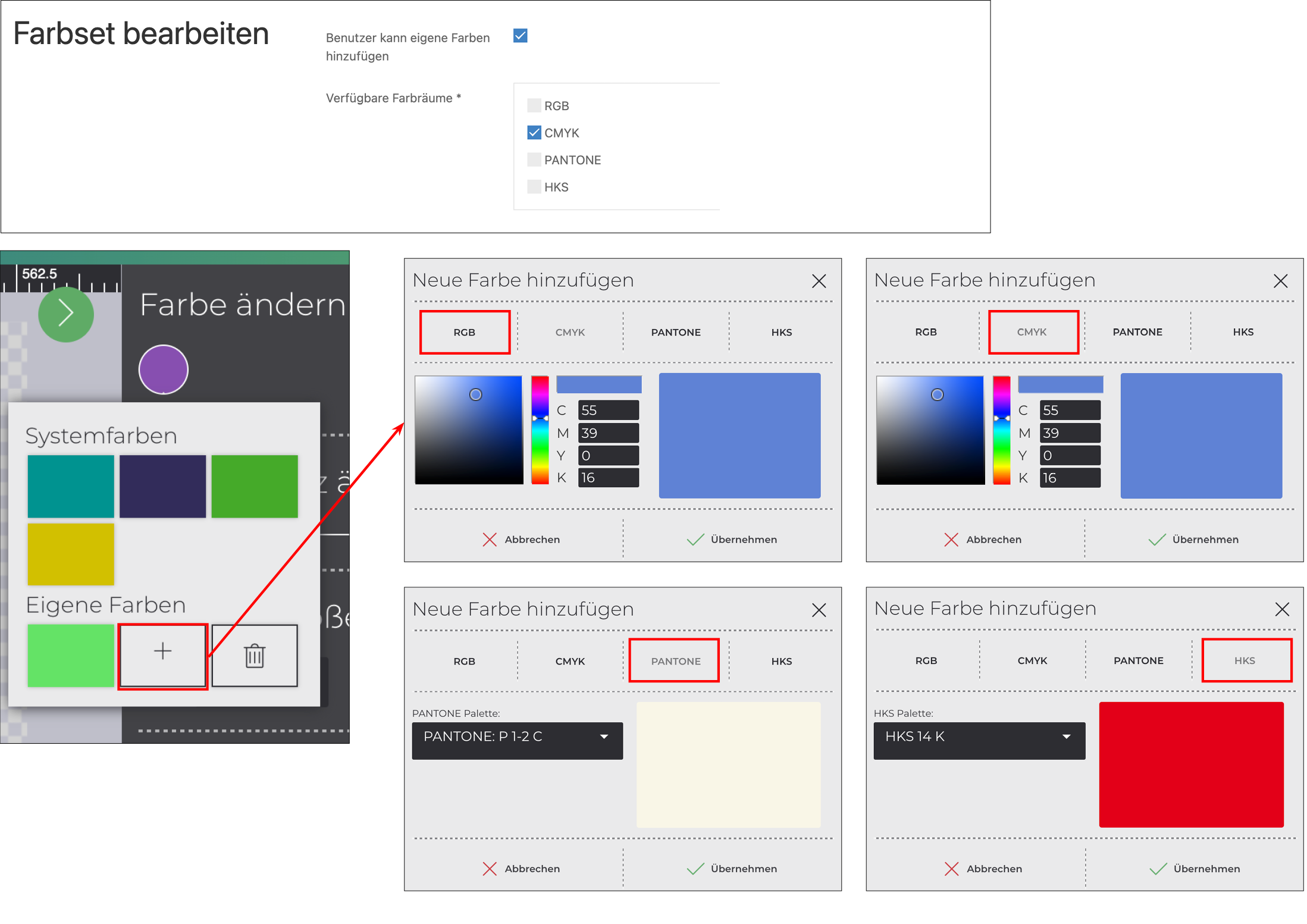Enable the PANTONE color space checkbox
The height and width of the screenshot is (924, 1307).
[534, 159]
